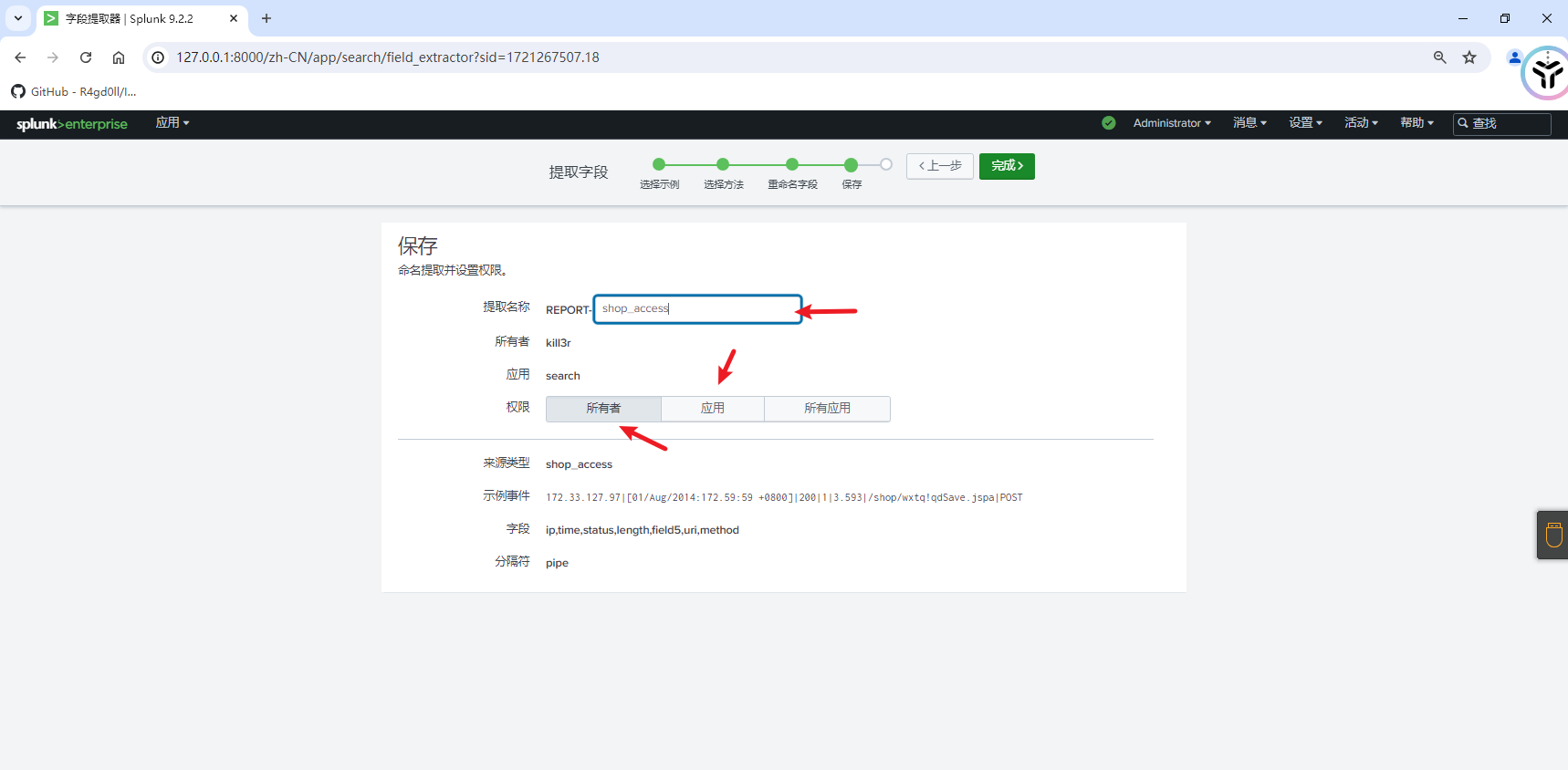This screenshot has height=770, width=1568.
Task: Click the Splunk enterprise logo
Action: (x=71, y=124)
